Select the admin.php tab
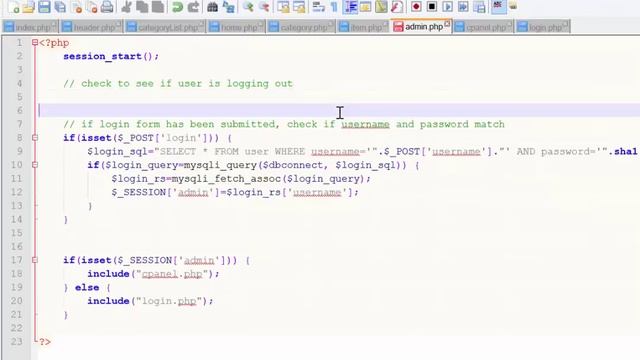Image resolution: width=640 pixels, height=360 pixels. 421,27
